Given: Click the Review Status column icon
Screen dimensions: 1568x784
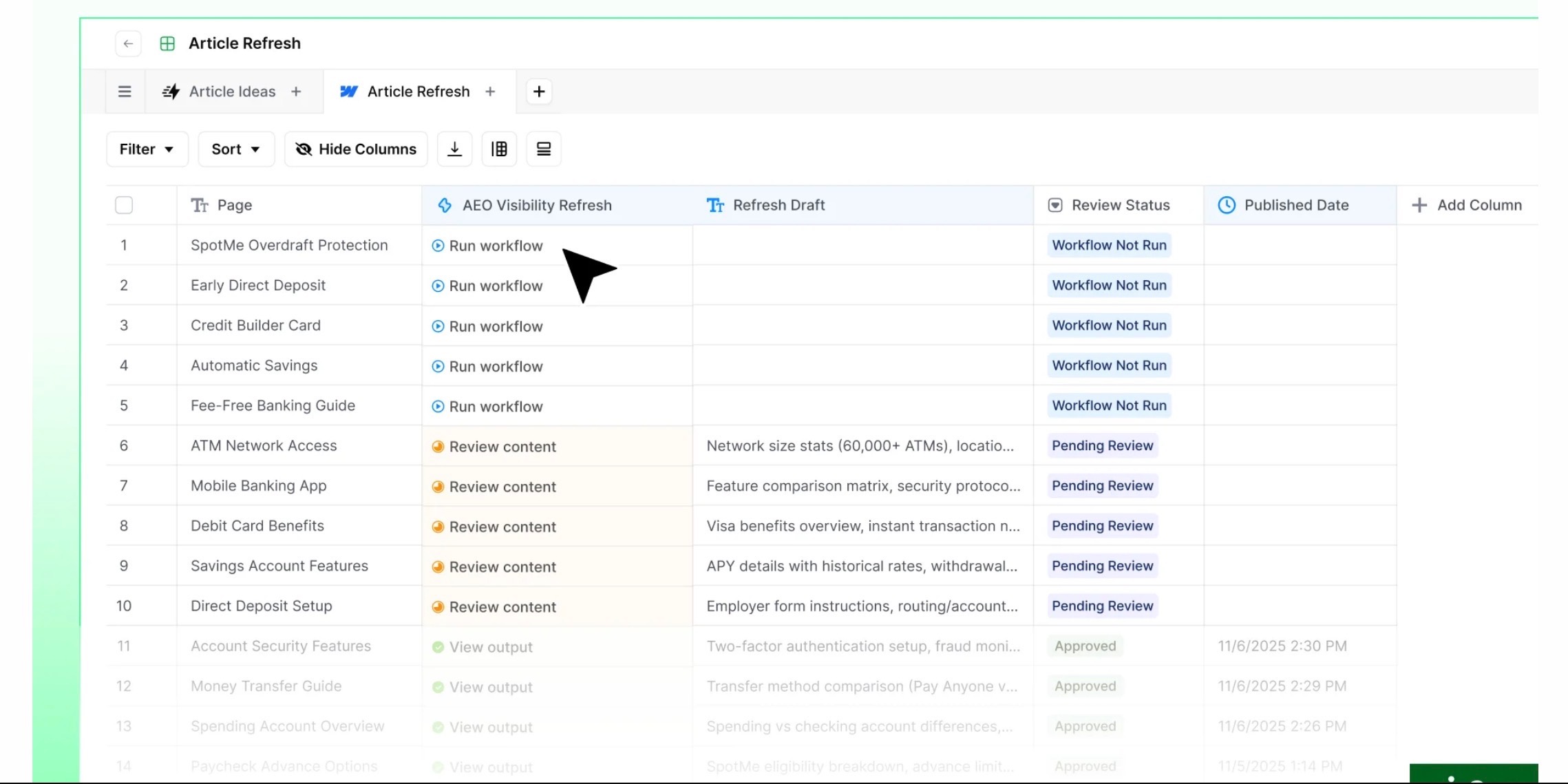Looking at the screenshot, I should click(1055, 205).
